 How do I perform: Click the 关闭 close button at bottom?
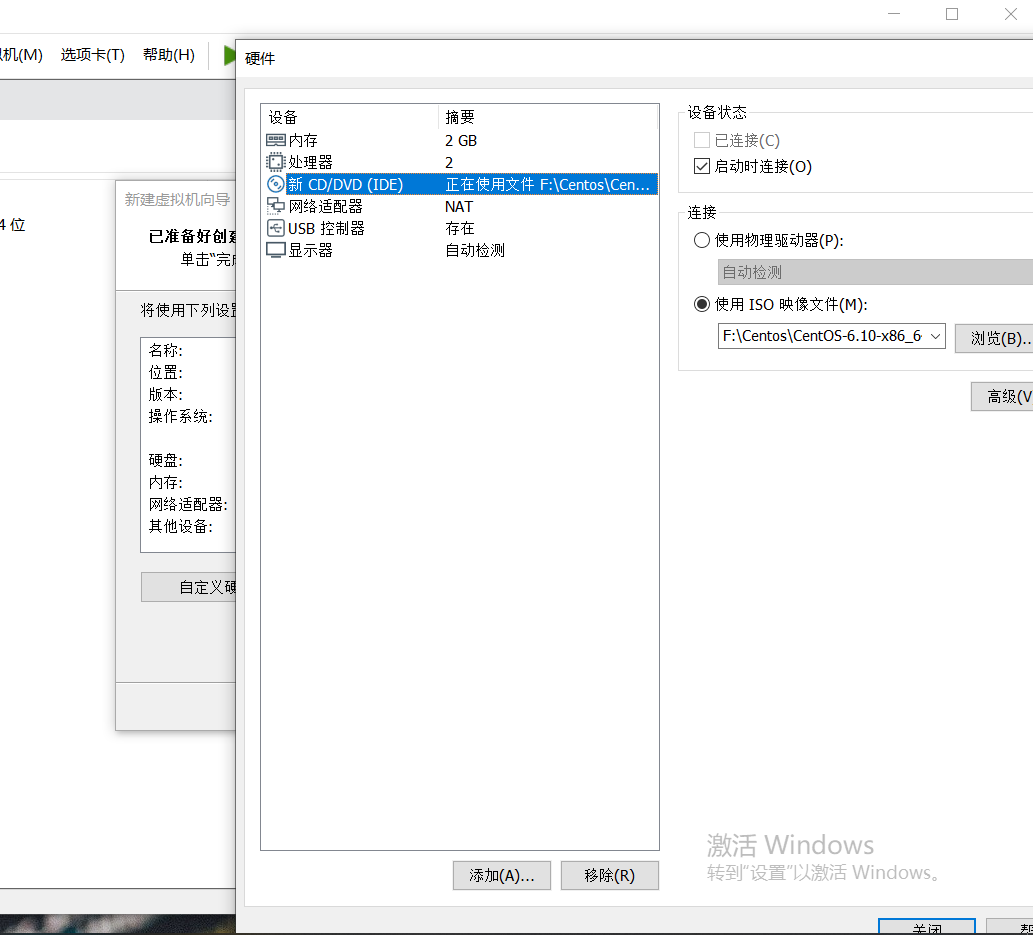(926, 927)
